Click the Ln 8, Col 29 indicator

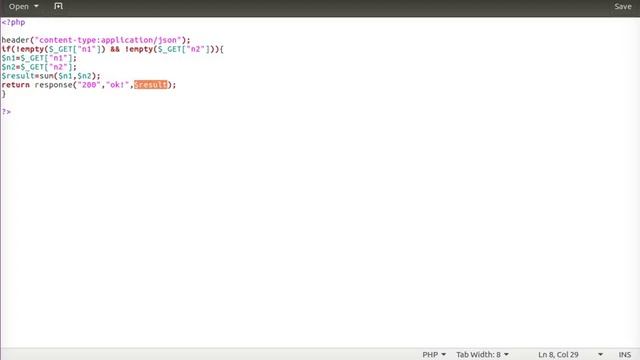(x=558, y=354)
